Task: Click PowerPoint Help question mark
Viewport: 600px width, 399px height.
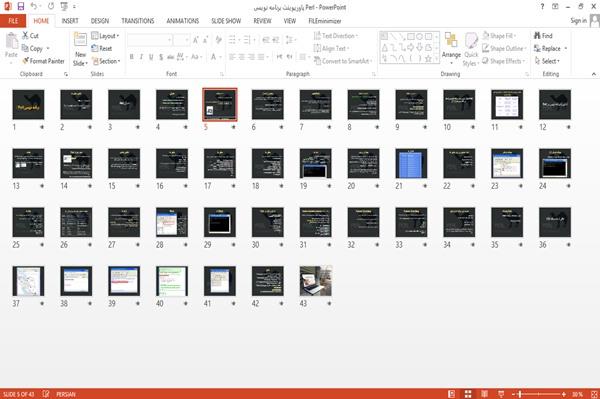Action: click(x=542, y=7)
